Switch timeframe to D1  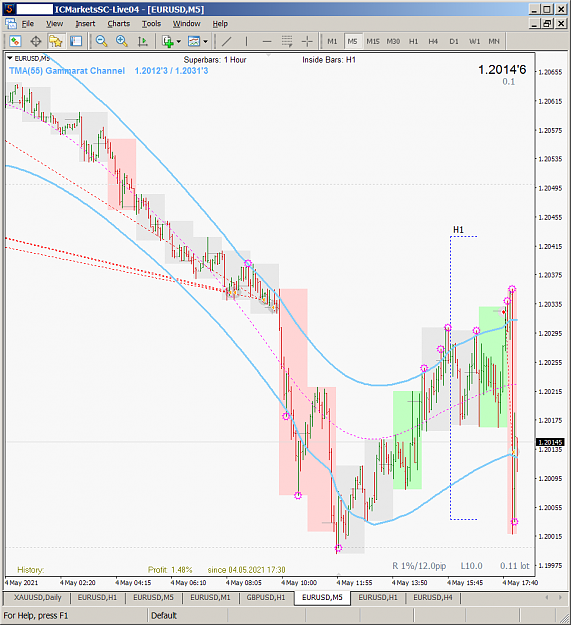(x=454, y=41)
